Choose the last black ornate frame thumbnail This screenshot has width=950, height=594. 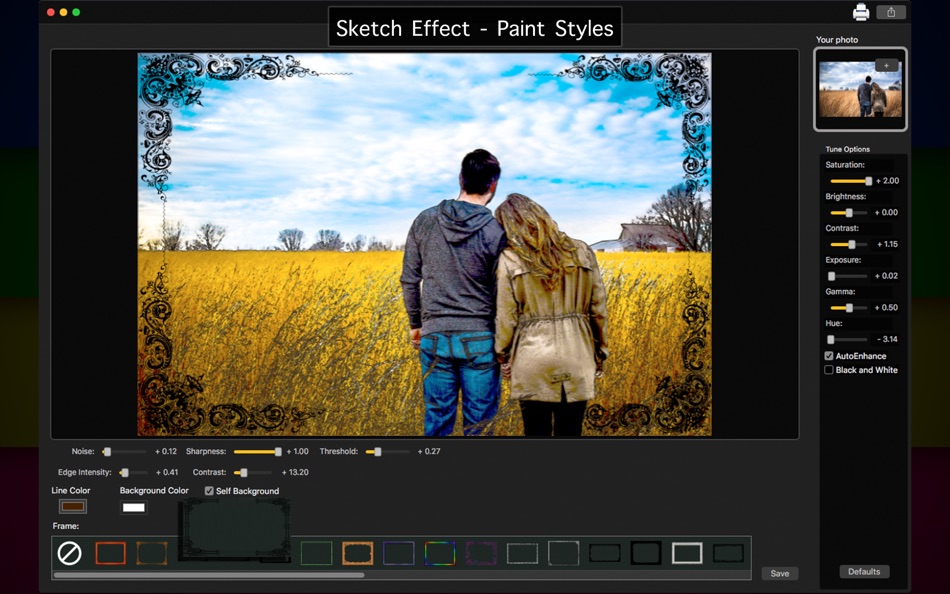(x=728, y=553)
